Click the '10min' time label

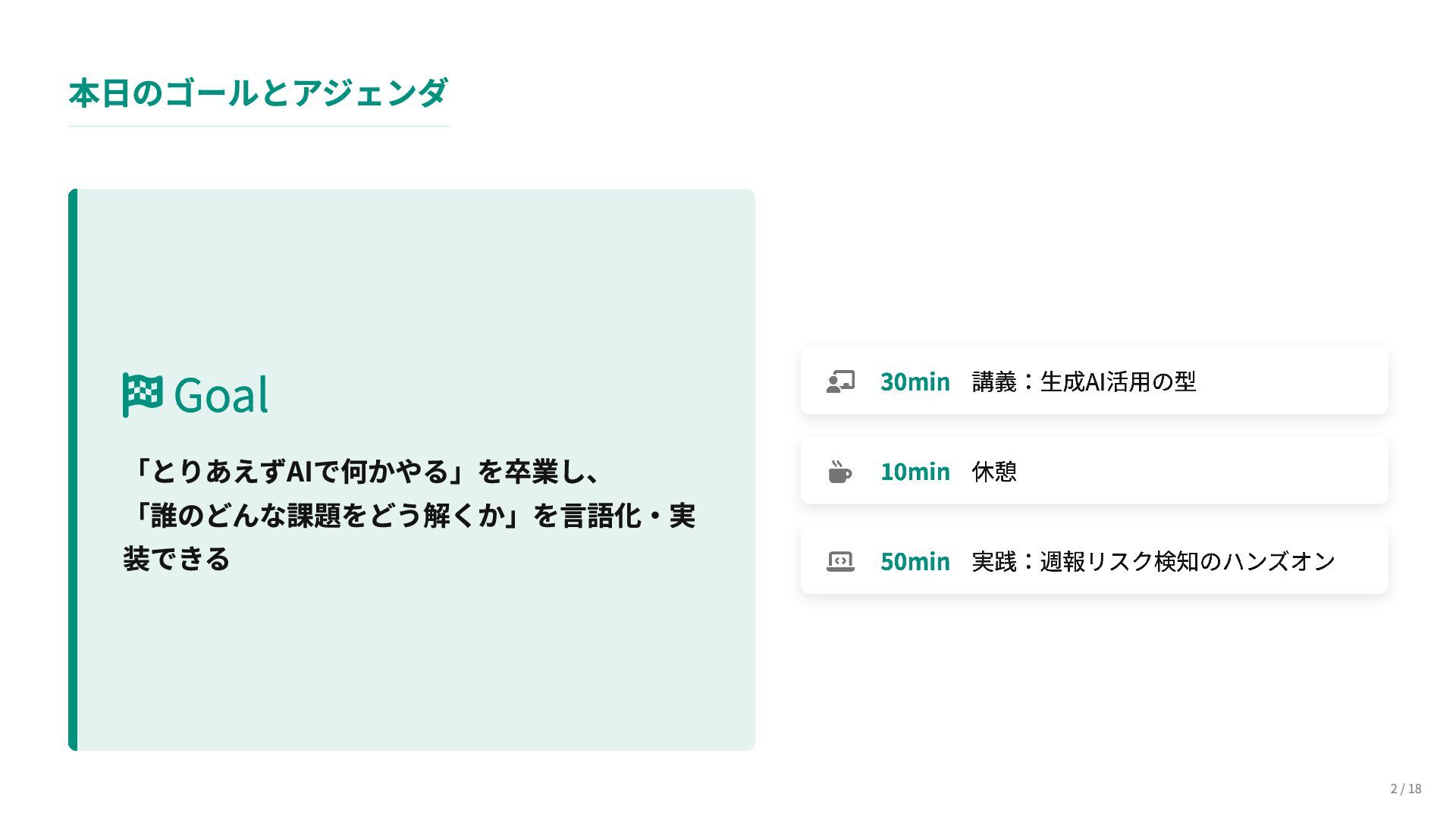point(915,472)
